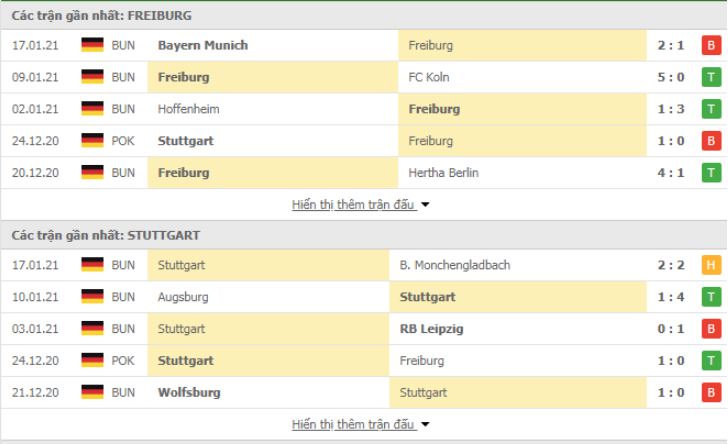Click German flag on the 09.01.21 row
This screenshot has width=728, height=444.
coord(93,77)
